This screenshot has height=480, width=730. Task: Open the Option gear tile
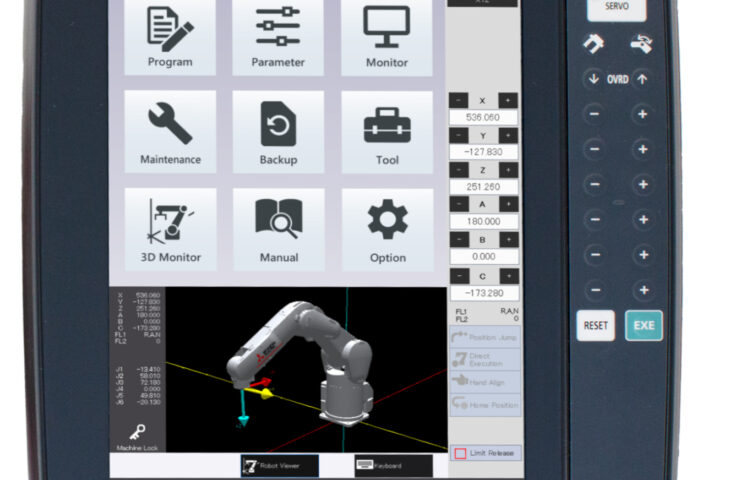coord(386,229)
